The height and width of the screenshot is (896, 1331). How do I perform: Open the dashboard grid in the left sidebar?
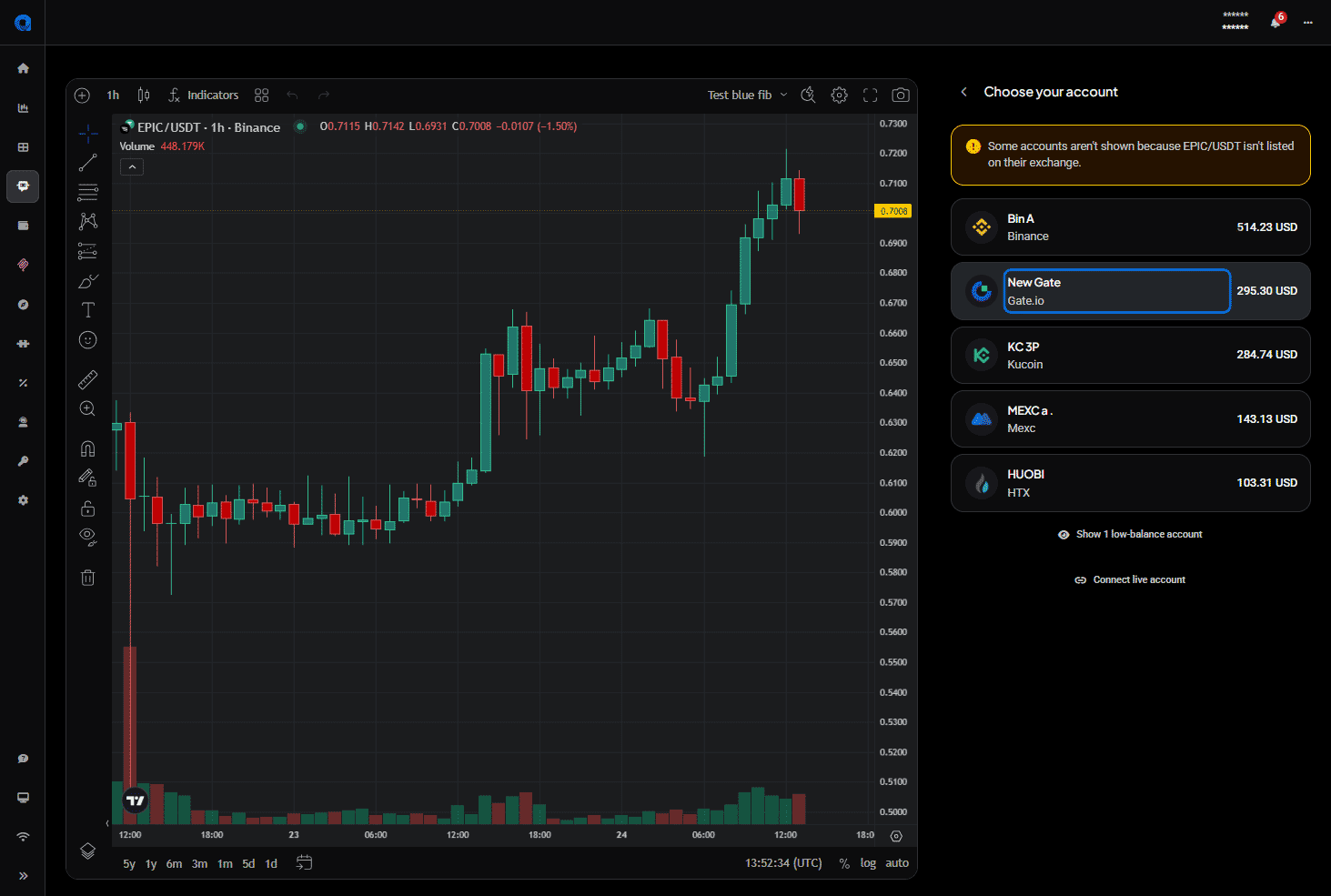click(23, 147)
